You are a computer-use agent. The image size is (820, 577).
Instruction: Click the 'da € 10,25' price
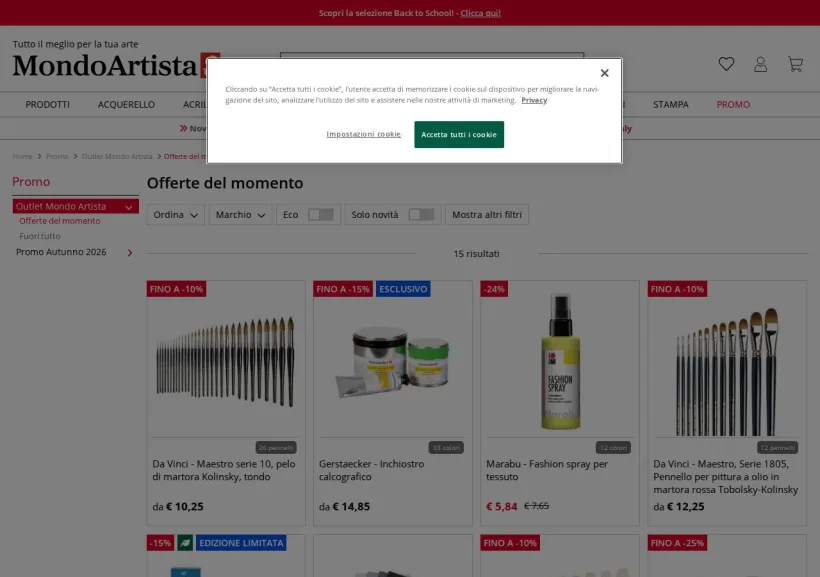point(178,506)
